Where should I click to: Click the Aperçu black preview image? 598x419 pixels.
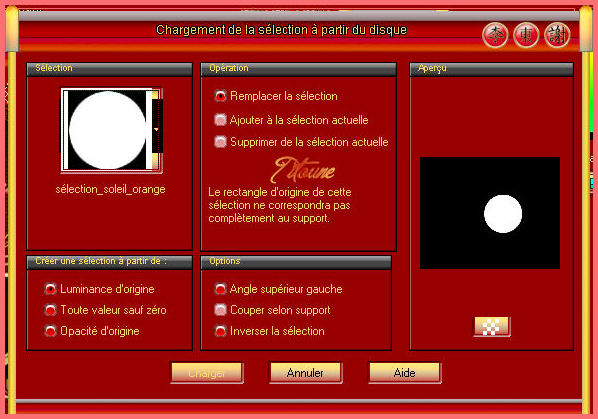coord(490,213)
